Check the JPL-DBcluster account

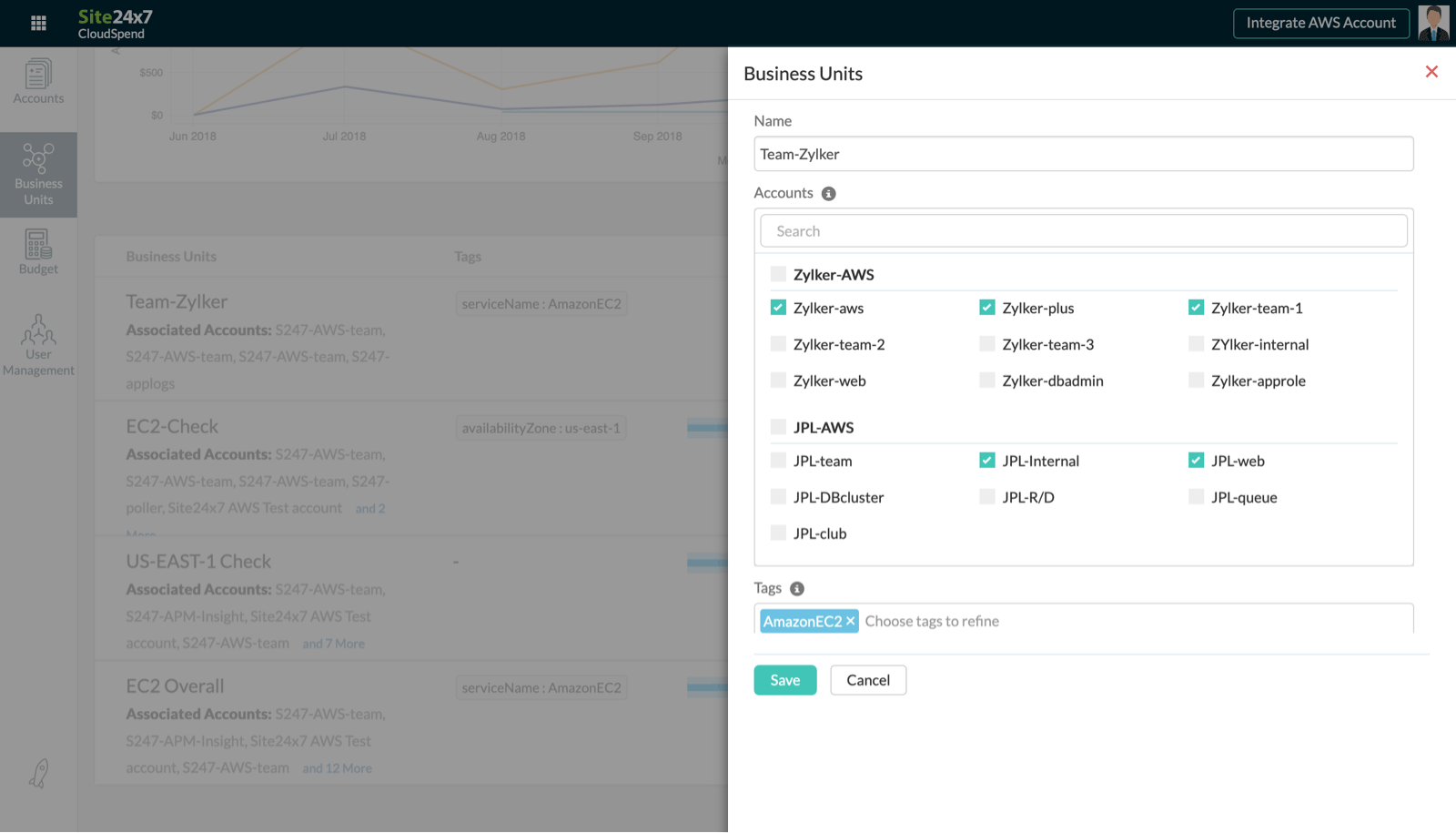click(x=778, y=497)
